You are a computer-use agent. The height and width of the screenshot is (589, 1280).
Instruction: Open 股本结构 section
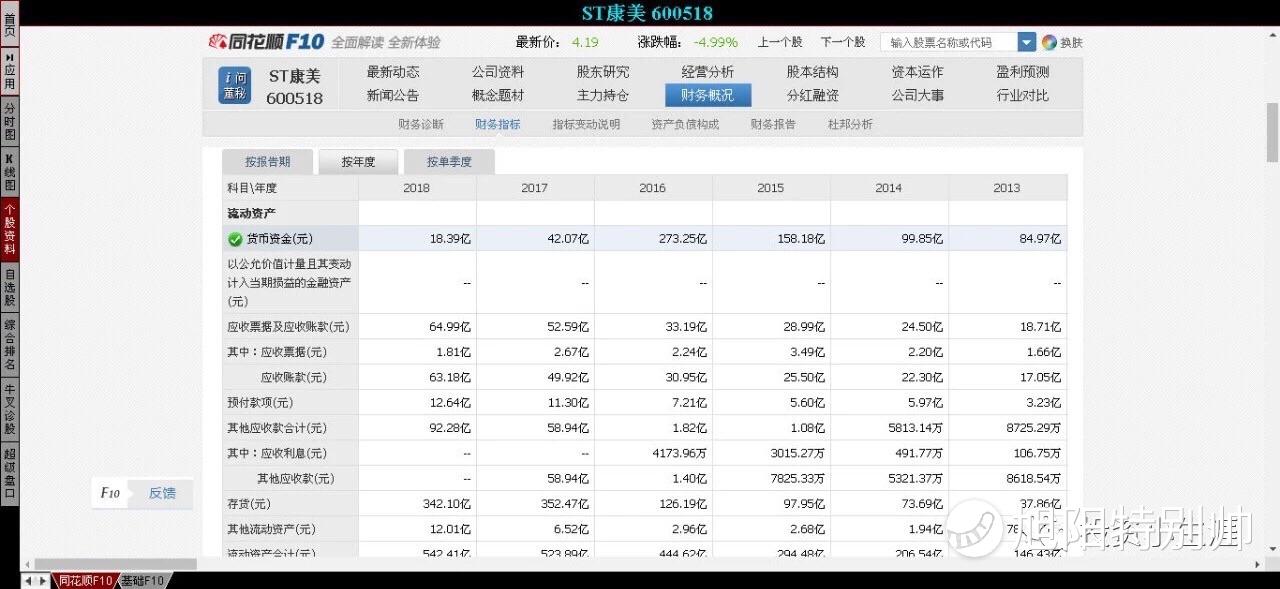(x=813, y=72)
